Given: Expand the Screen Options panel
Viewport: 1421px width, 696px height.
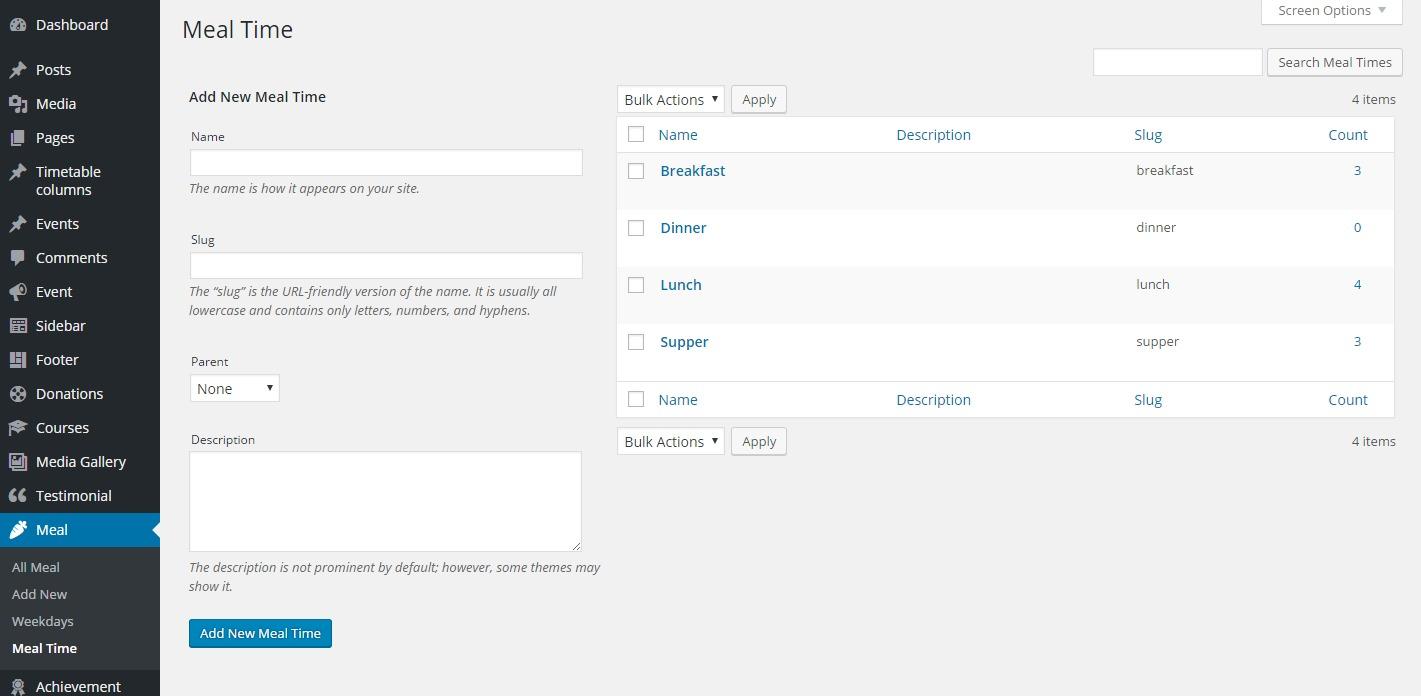Looking at the screenshot, I should pos(1331,11).
